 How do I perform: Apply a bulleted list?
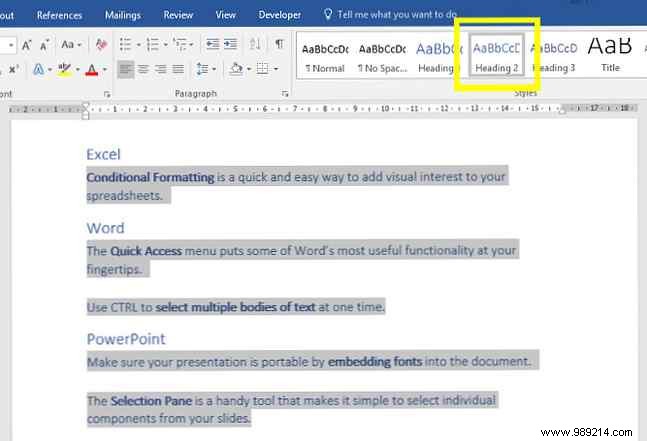[125, 44]
